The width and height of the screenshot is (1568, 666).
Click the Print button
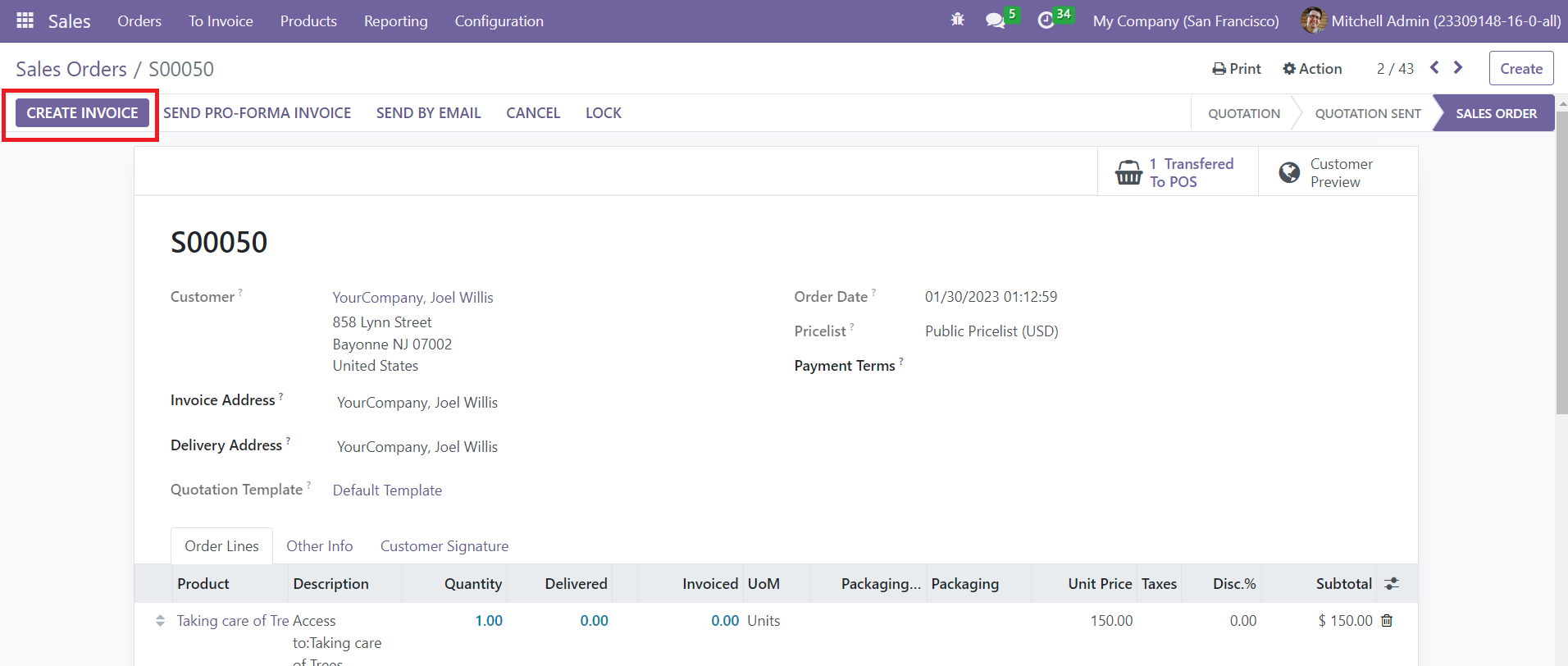(x=1237, y=69)
